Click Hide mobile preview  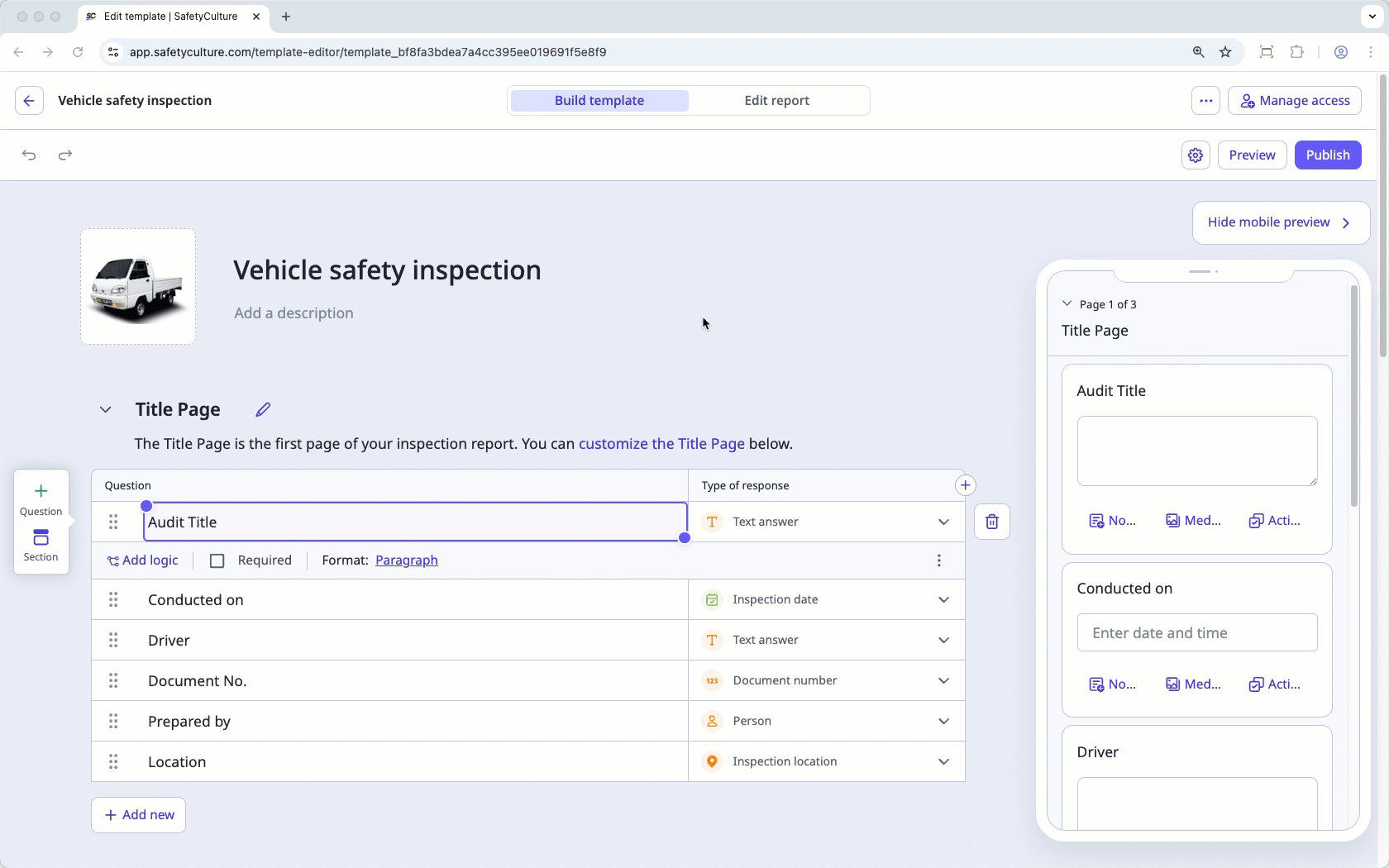coord(1281,222)
